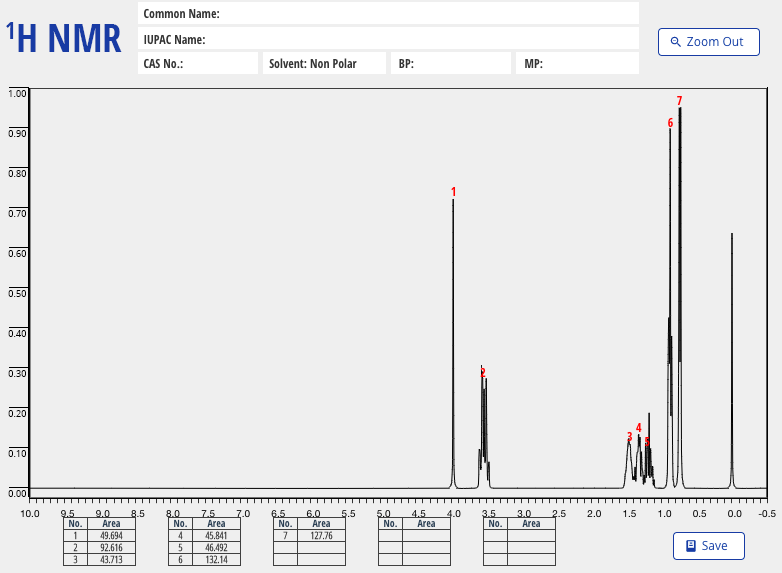Click area value 45.841
This screenshot has width=782, height=573.
pos(216,536)
